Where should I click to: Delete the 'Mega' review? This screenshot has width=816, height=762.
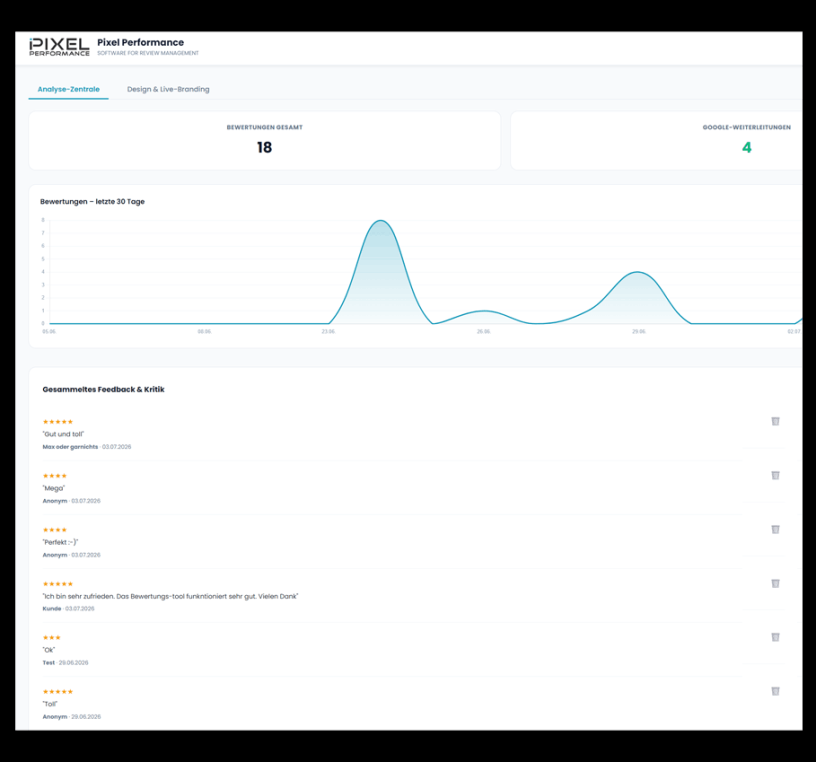(x=775, y=475)
